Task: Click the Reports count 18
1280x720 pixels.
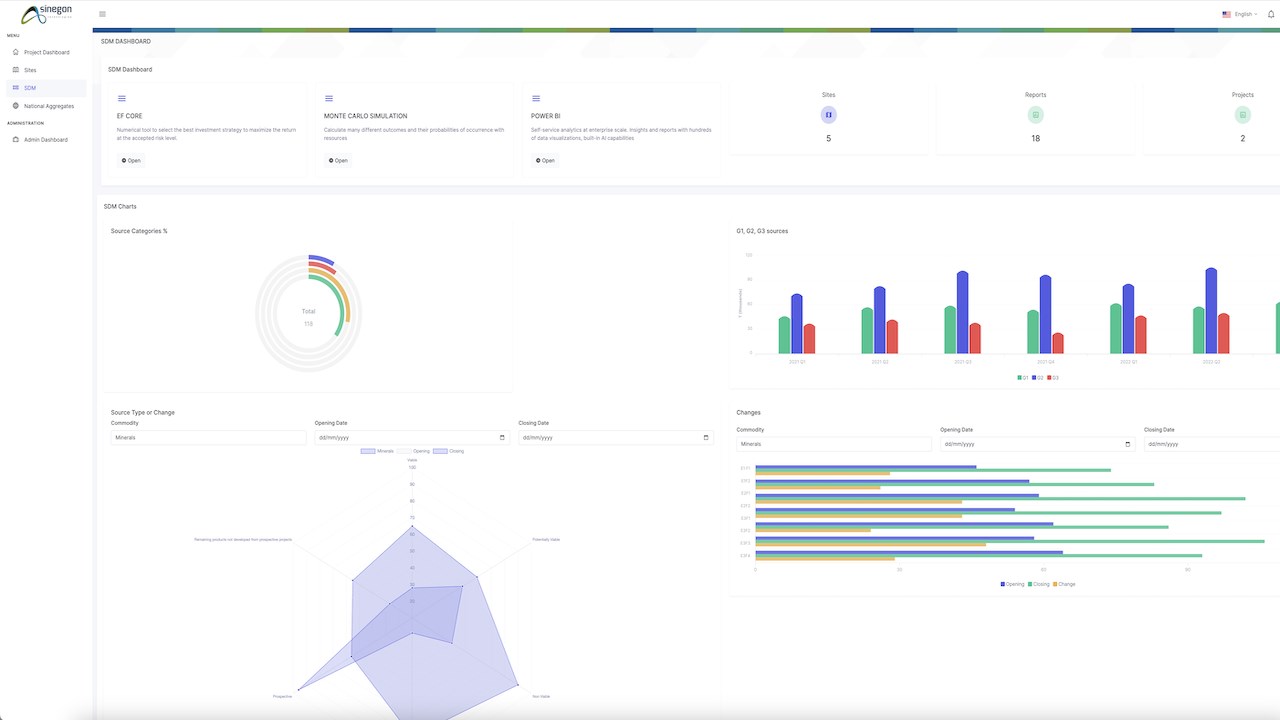Action: point(1035,138)
